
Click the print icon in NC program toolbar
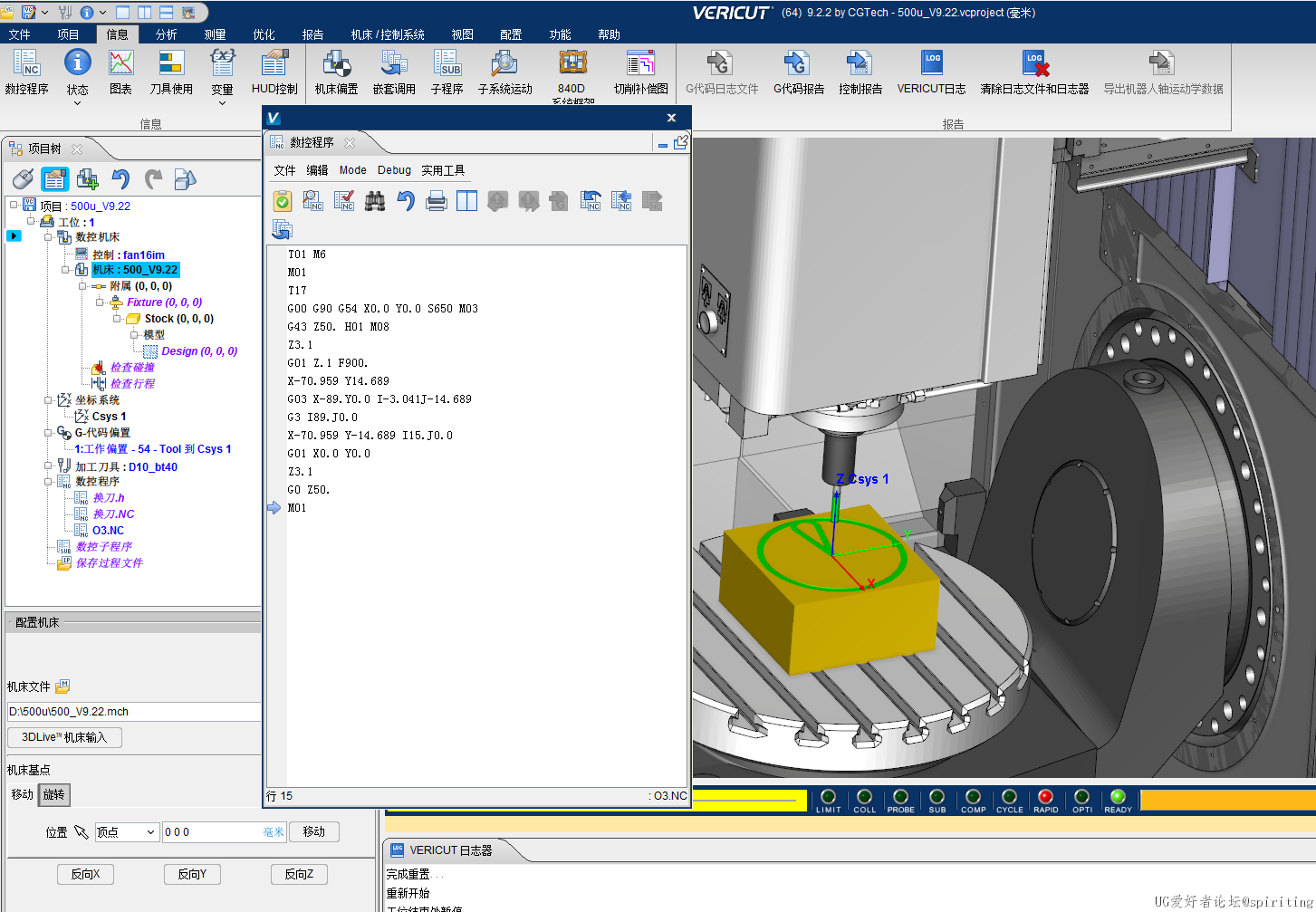437,201
